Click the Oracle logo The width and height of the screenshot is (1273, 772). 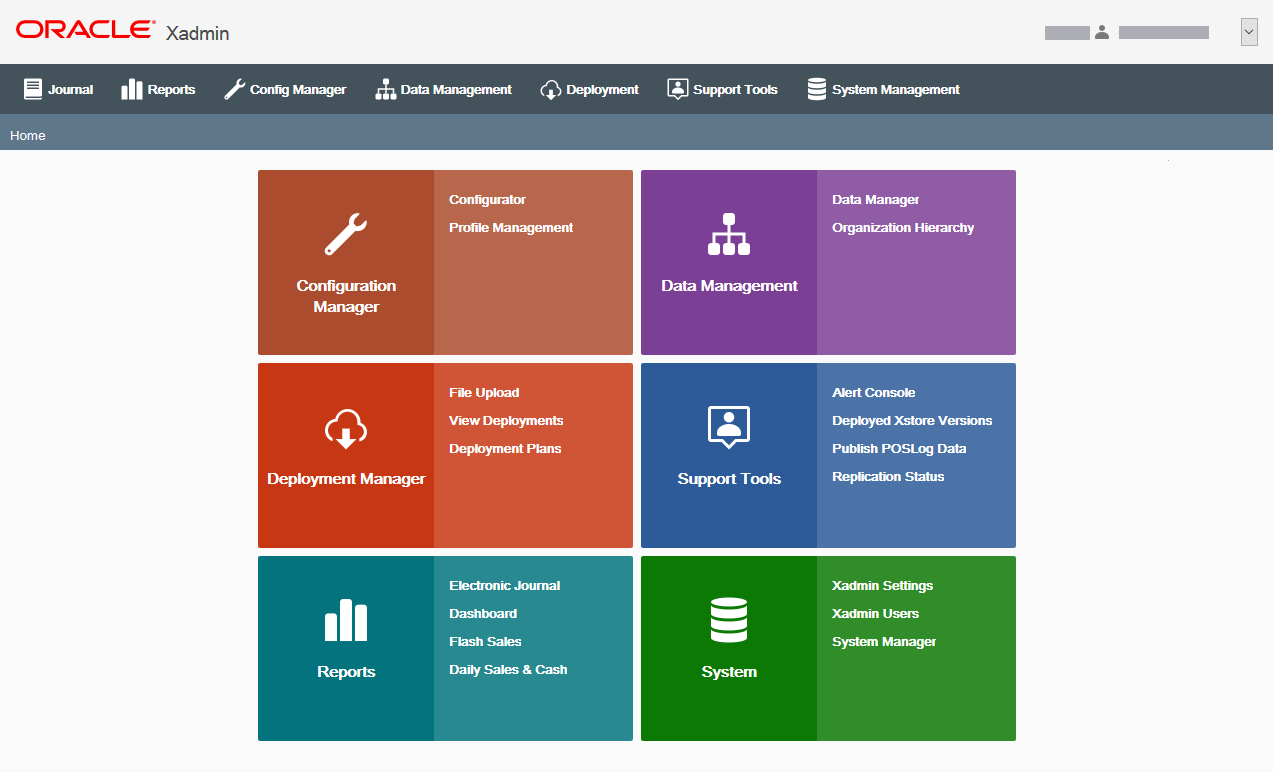pos(83,29)
